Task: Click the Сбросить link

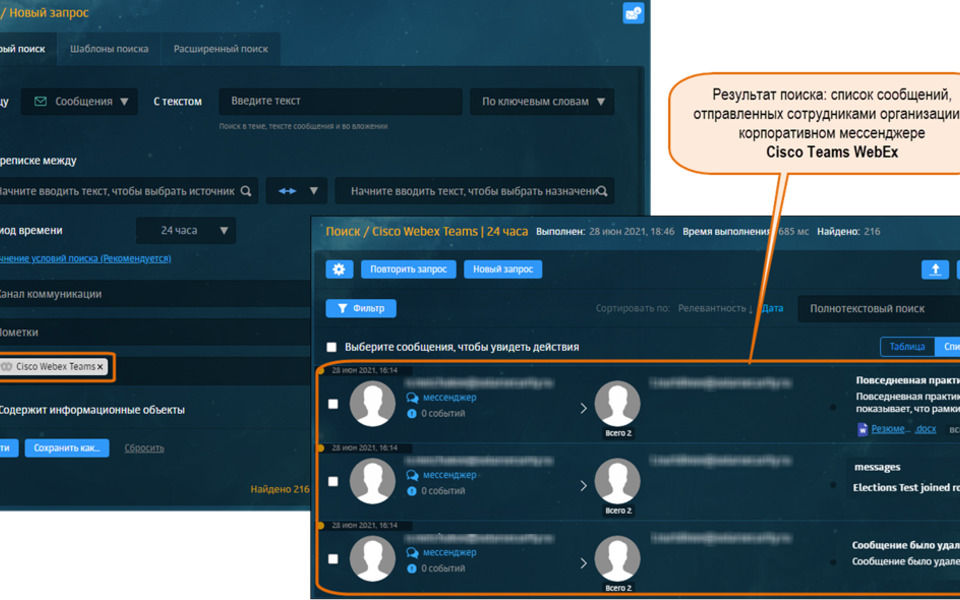Action: pos(144,448)
